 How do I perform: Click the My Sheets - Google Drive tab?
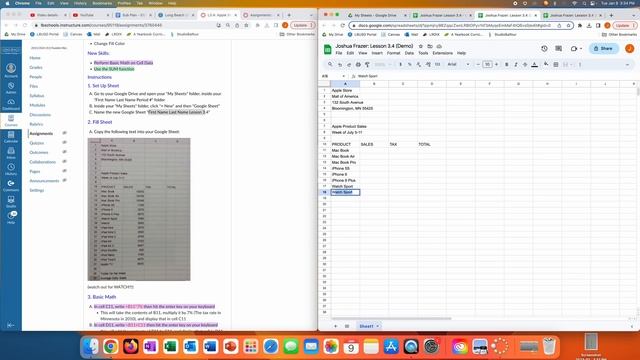coord(376,15)
